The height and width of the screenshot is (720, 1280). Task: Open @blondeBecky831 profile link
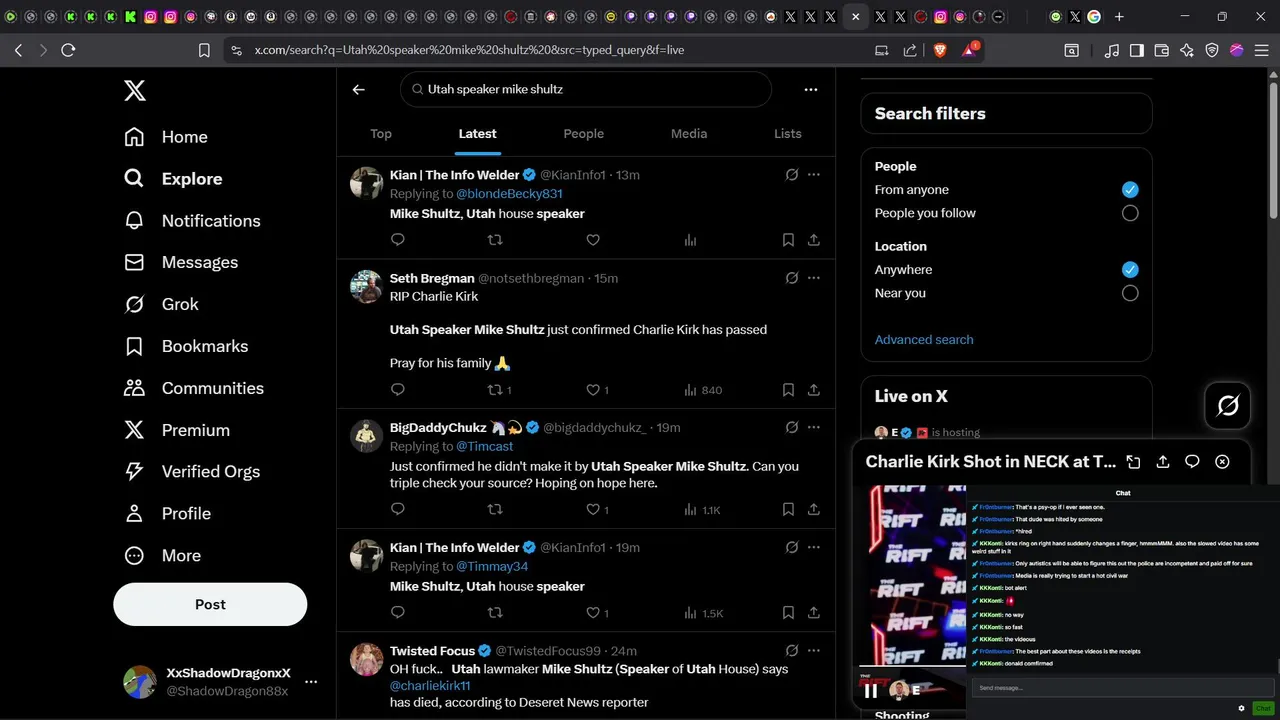509,194
